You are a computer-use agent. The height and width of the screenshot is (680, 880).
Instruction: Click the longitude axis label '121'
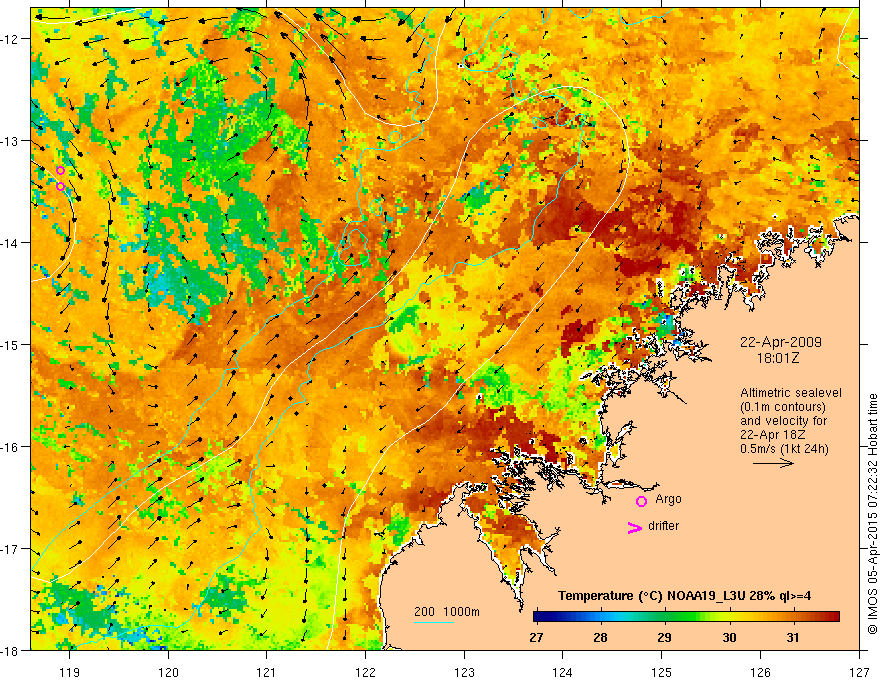coord(267,672)
